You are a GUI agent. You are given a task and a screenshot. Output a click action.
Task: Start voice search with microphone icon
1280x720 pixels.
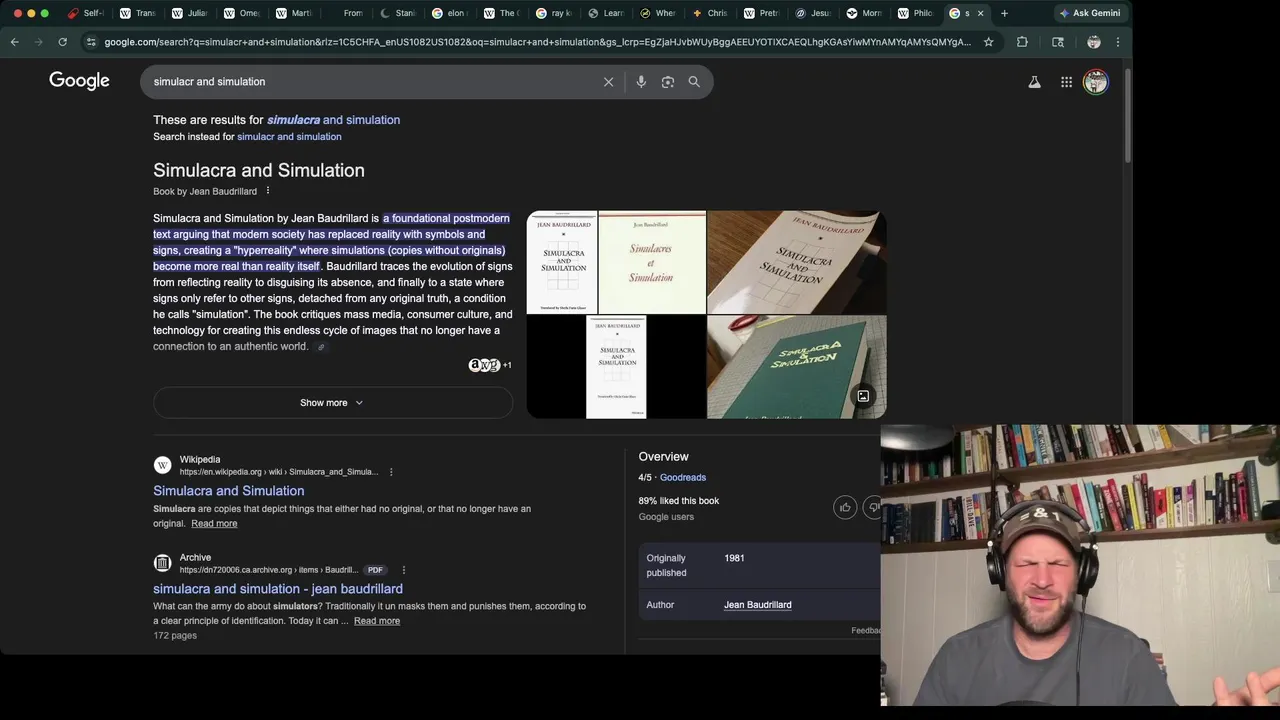coord(641,82)
